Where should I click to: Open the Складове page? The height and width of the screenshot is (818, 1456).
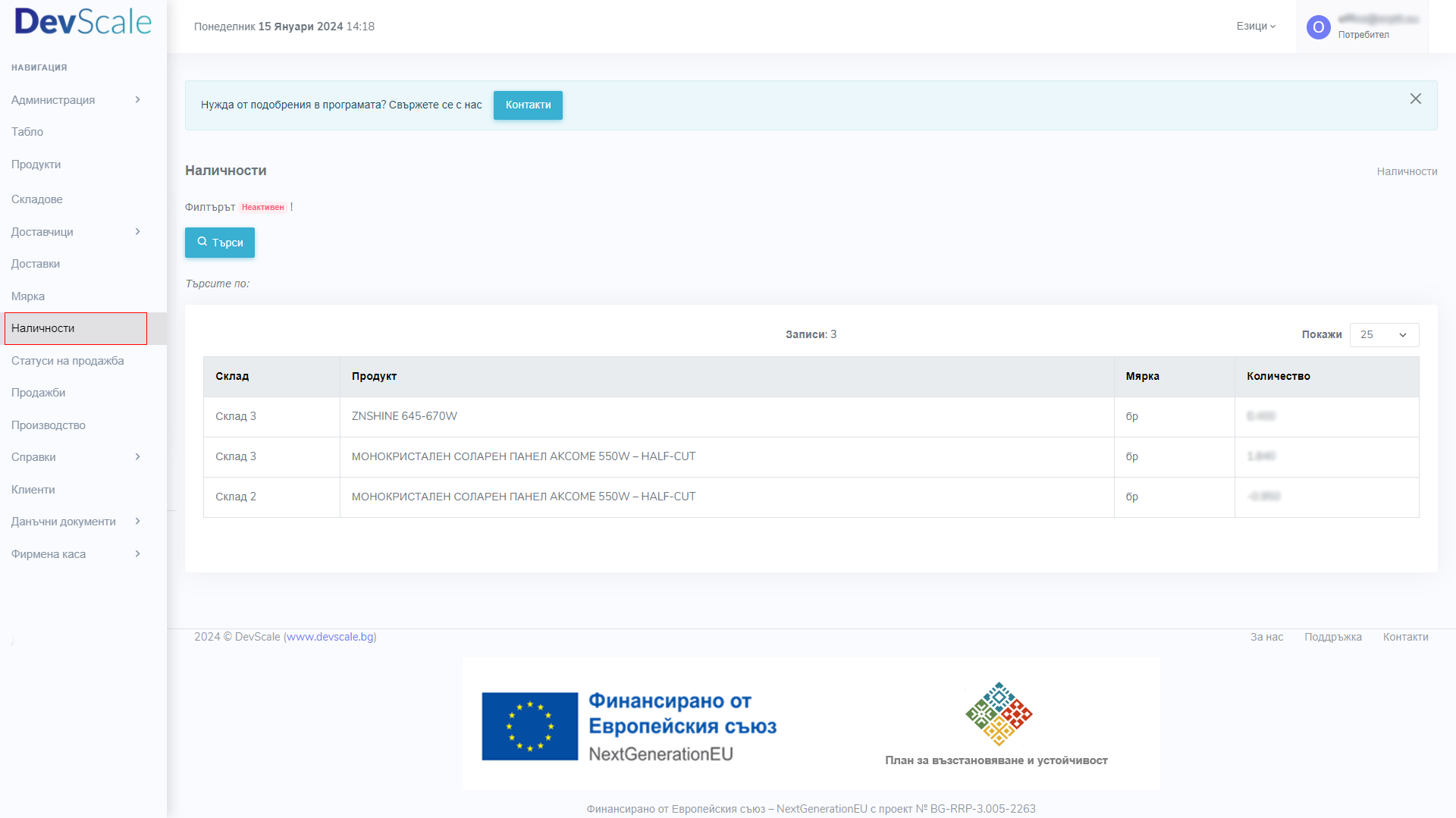coord(37,199)
